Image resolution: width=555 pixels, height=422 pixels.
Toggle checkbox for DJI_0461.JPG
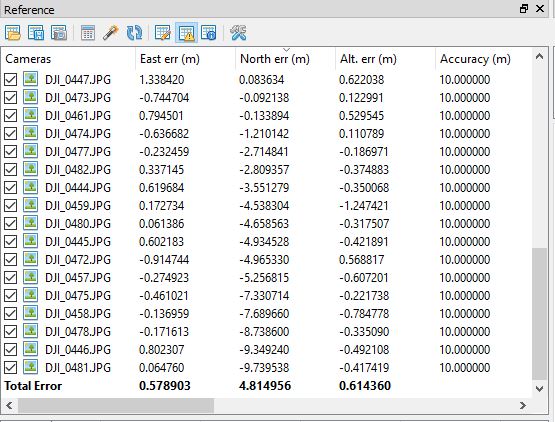(11, 116)
